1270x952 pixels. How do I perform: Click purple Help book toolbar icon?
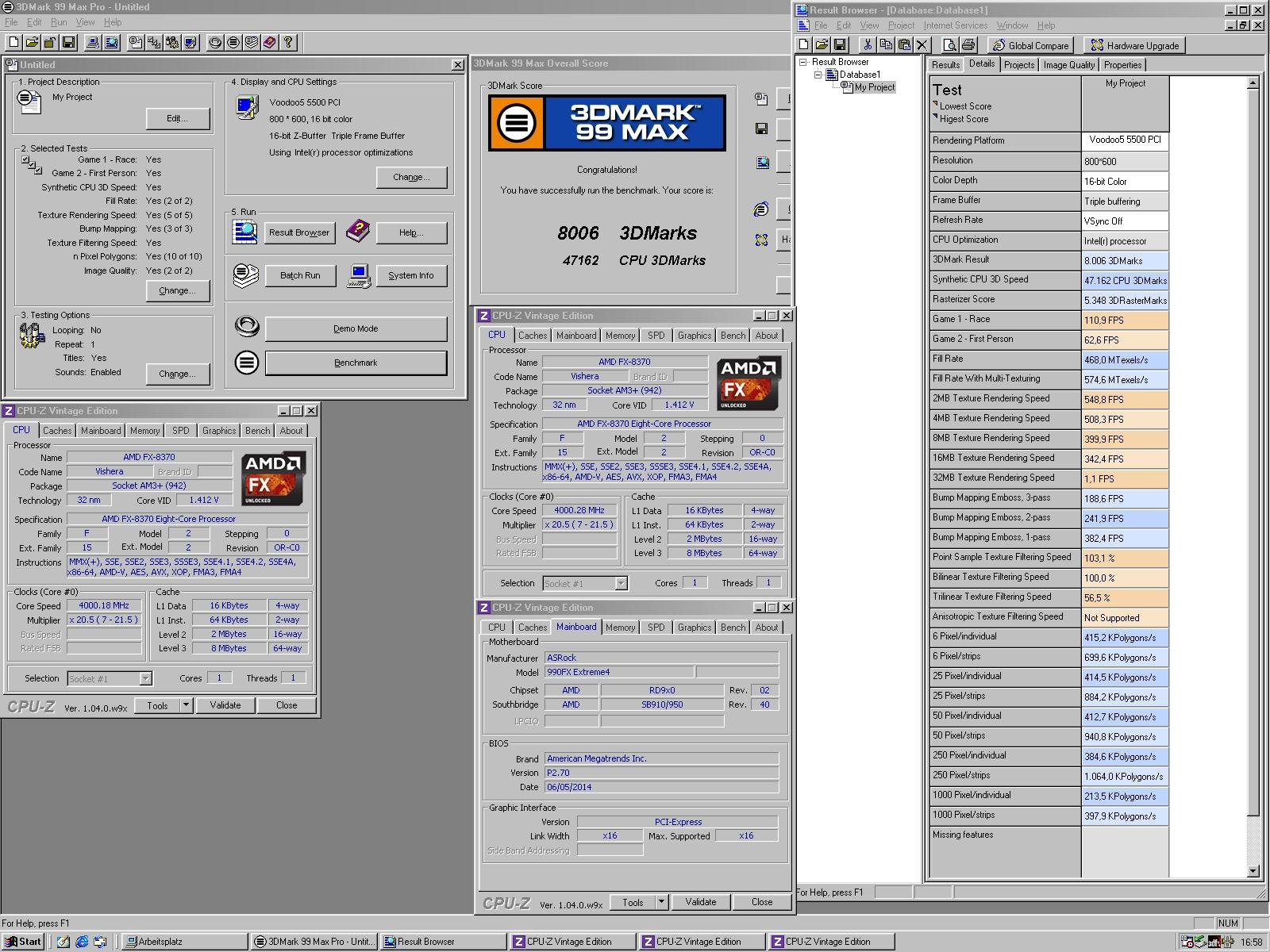270,43
